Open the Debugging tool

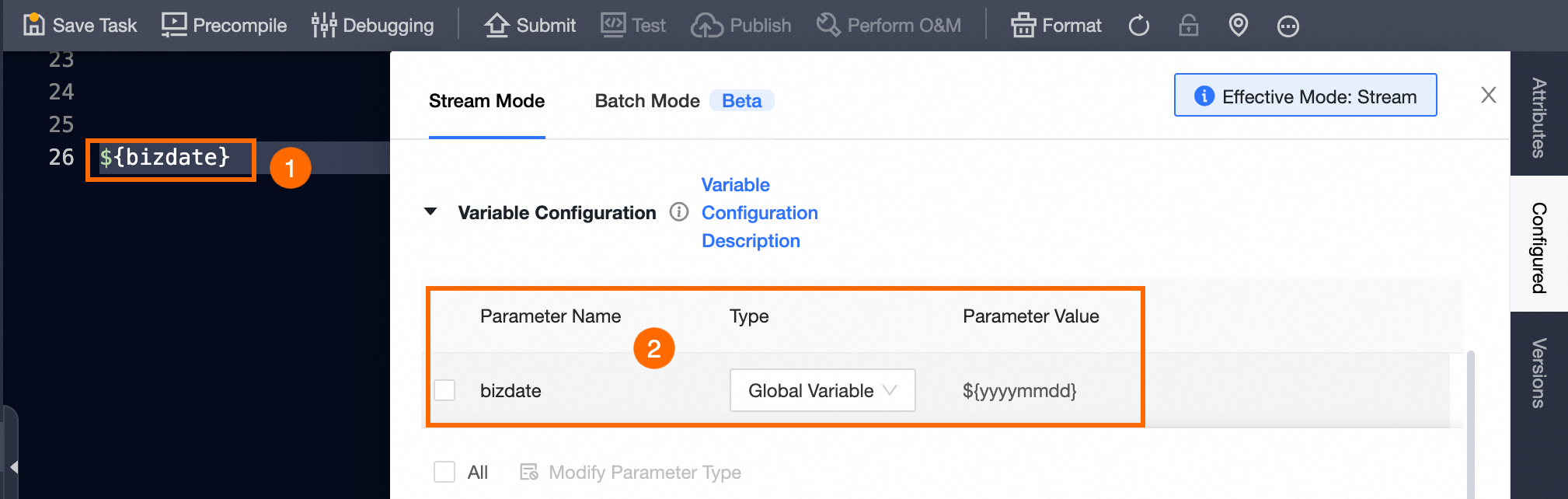(324, 25)
